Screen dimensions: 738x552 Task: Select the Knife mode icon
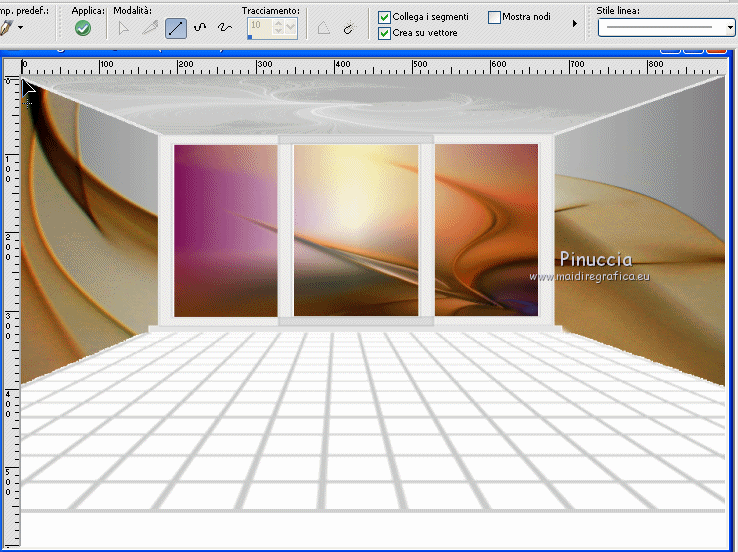coord(150,28)
